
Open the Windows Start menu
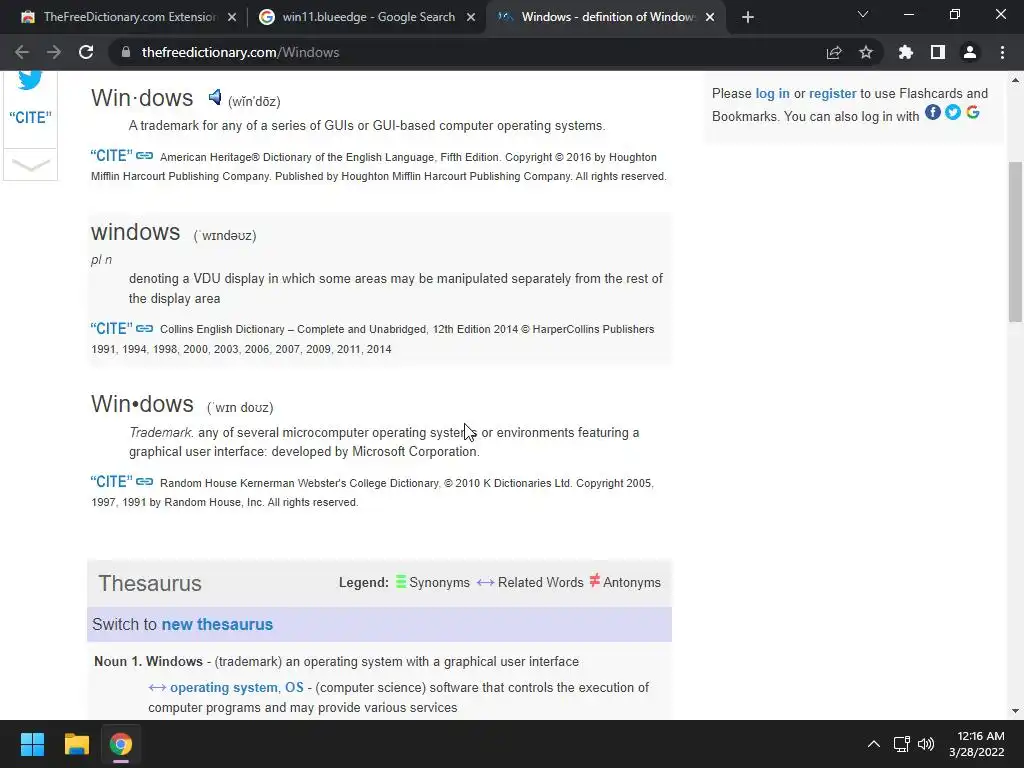click(x=32, y=744)
